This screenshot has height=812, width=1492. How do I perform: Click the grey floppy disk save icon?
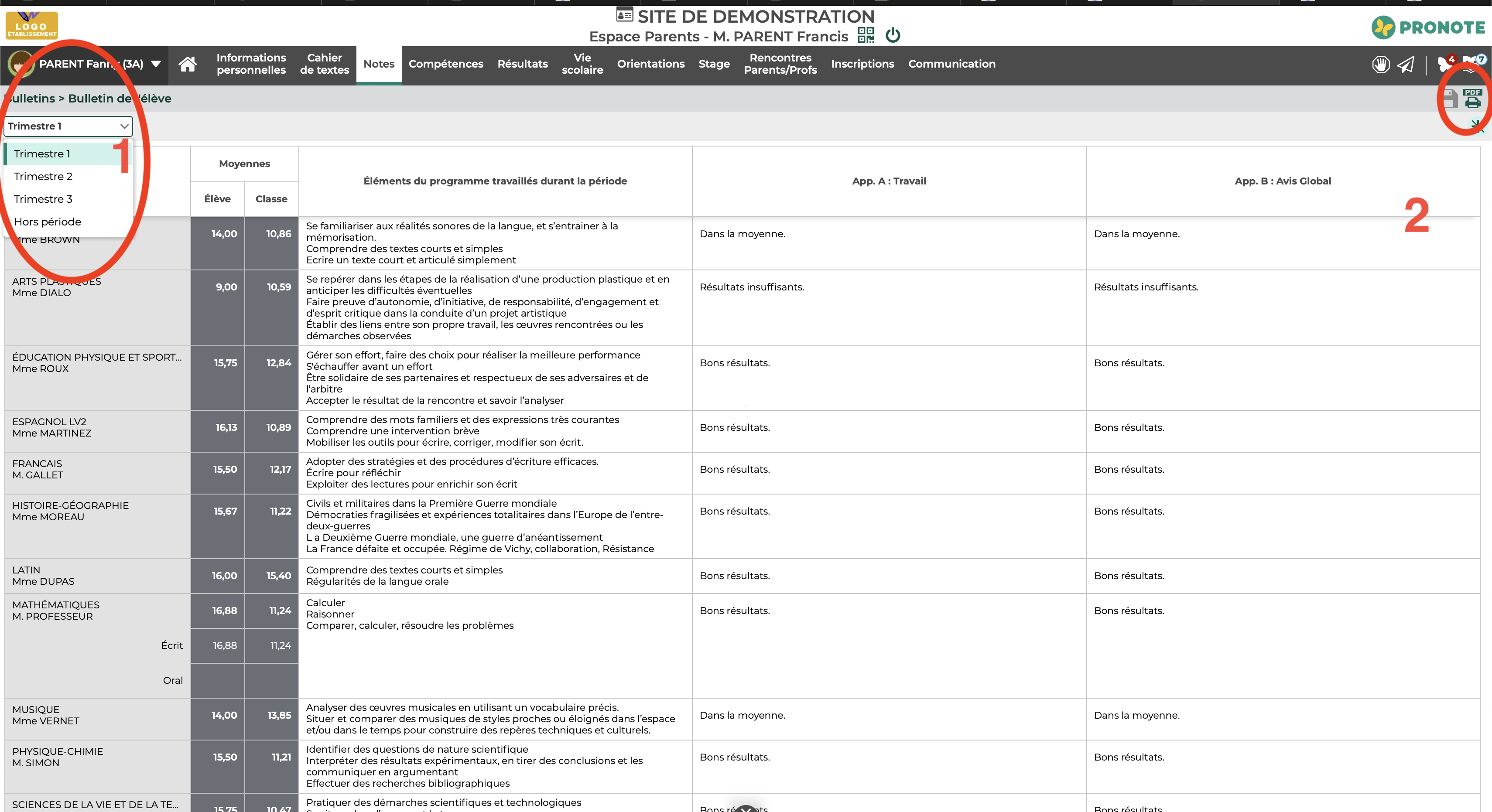1450,99
